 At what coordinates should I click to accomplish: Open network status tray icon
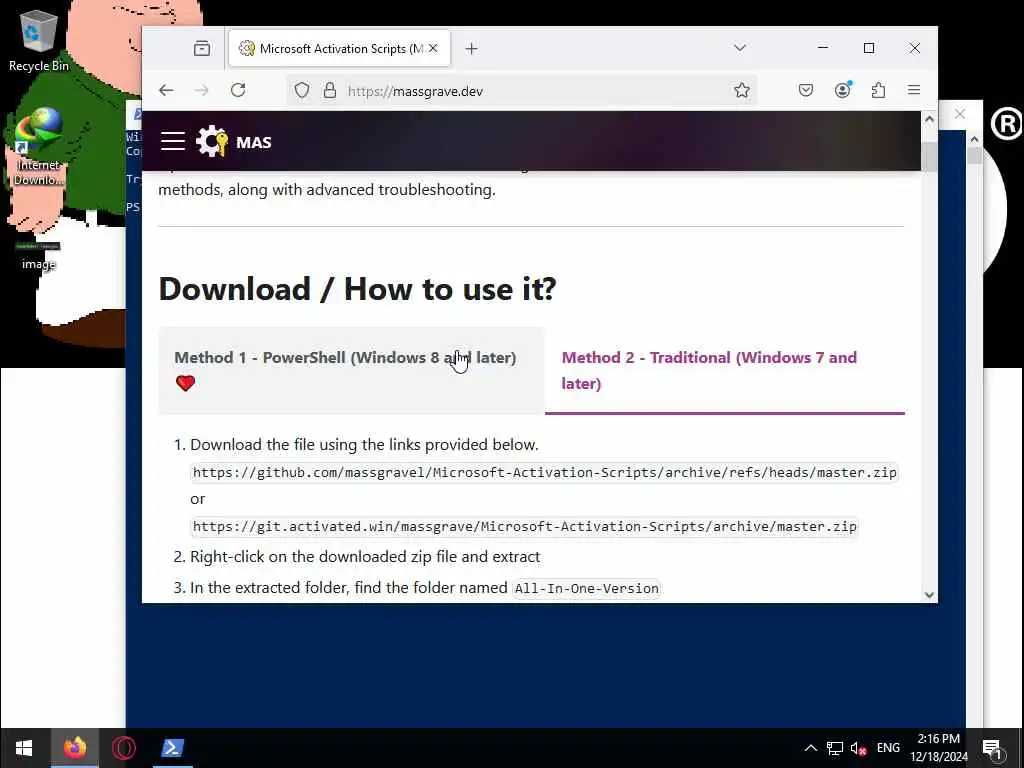click(x=835, y=748)
